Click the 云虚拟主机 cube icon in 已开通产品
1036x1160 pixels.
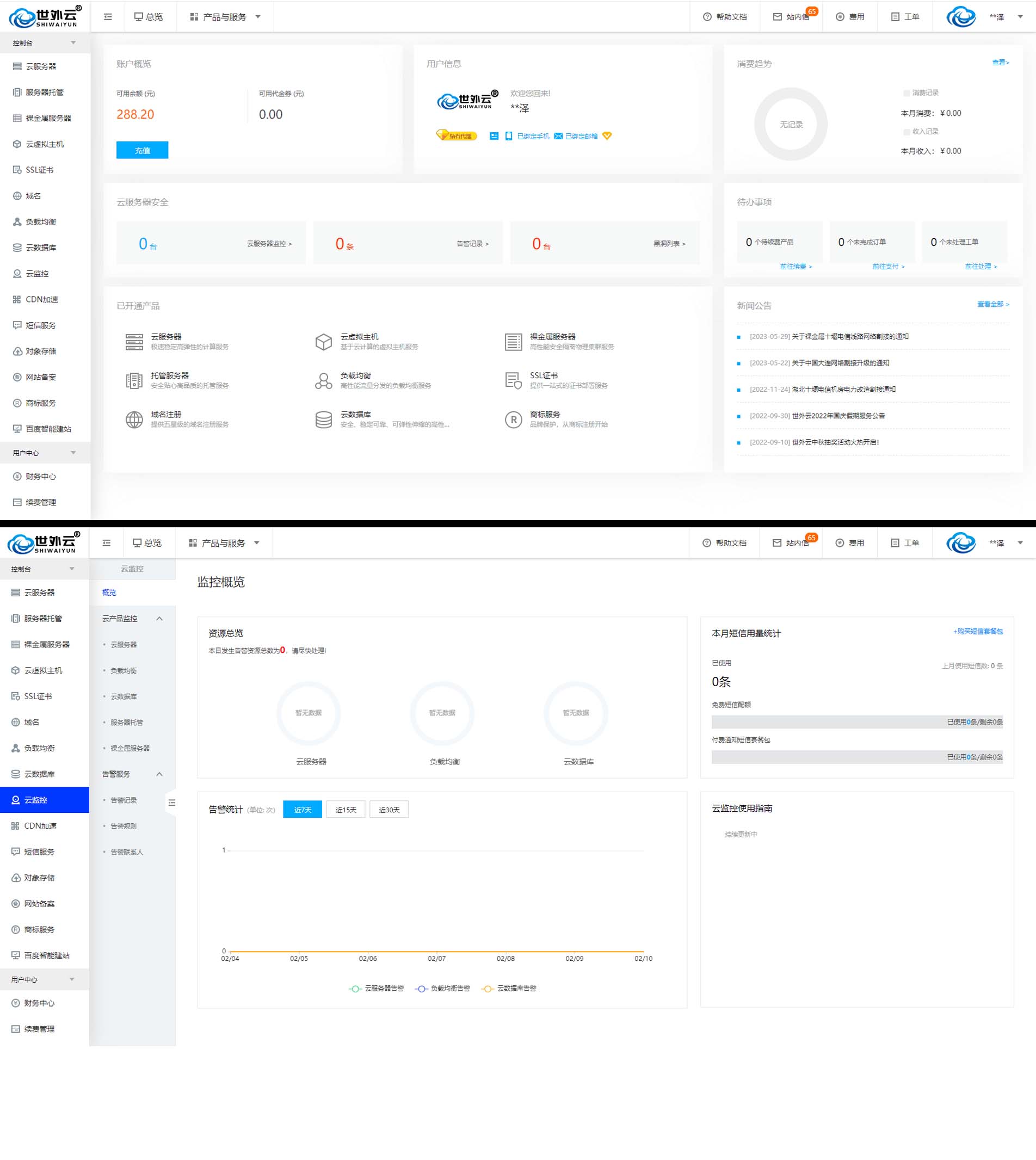pos(323,342)
